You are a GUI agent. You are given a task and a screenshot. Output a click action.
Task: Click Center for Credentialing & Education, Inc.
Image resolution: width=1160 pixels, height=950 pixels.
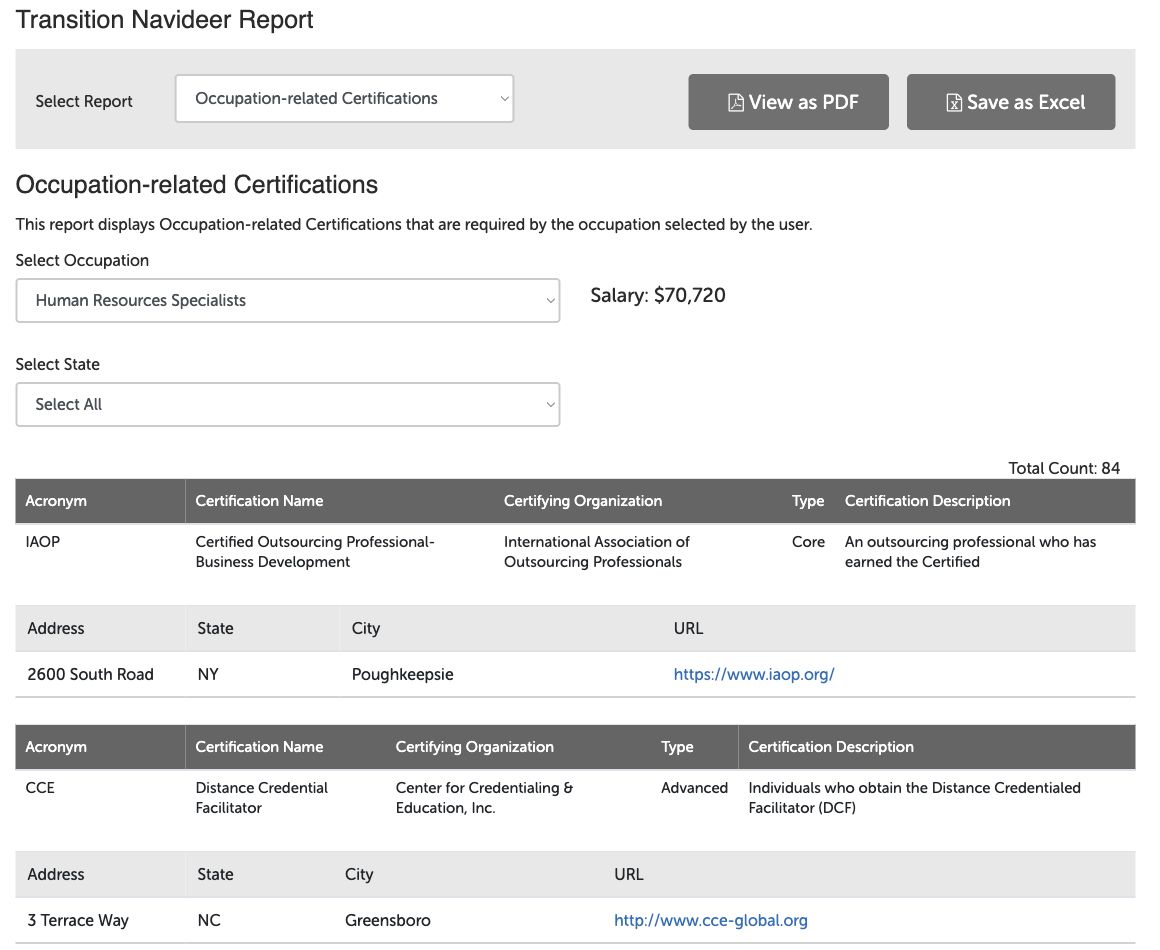click(485, 798)
